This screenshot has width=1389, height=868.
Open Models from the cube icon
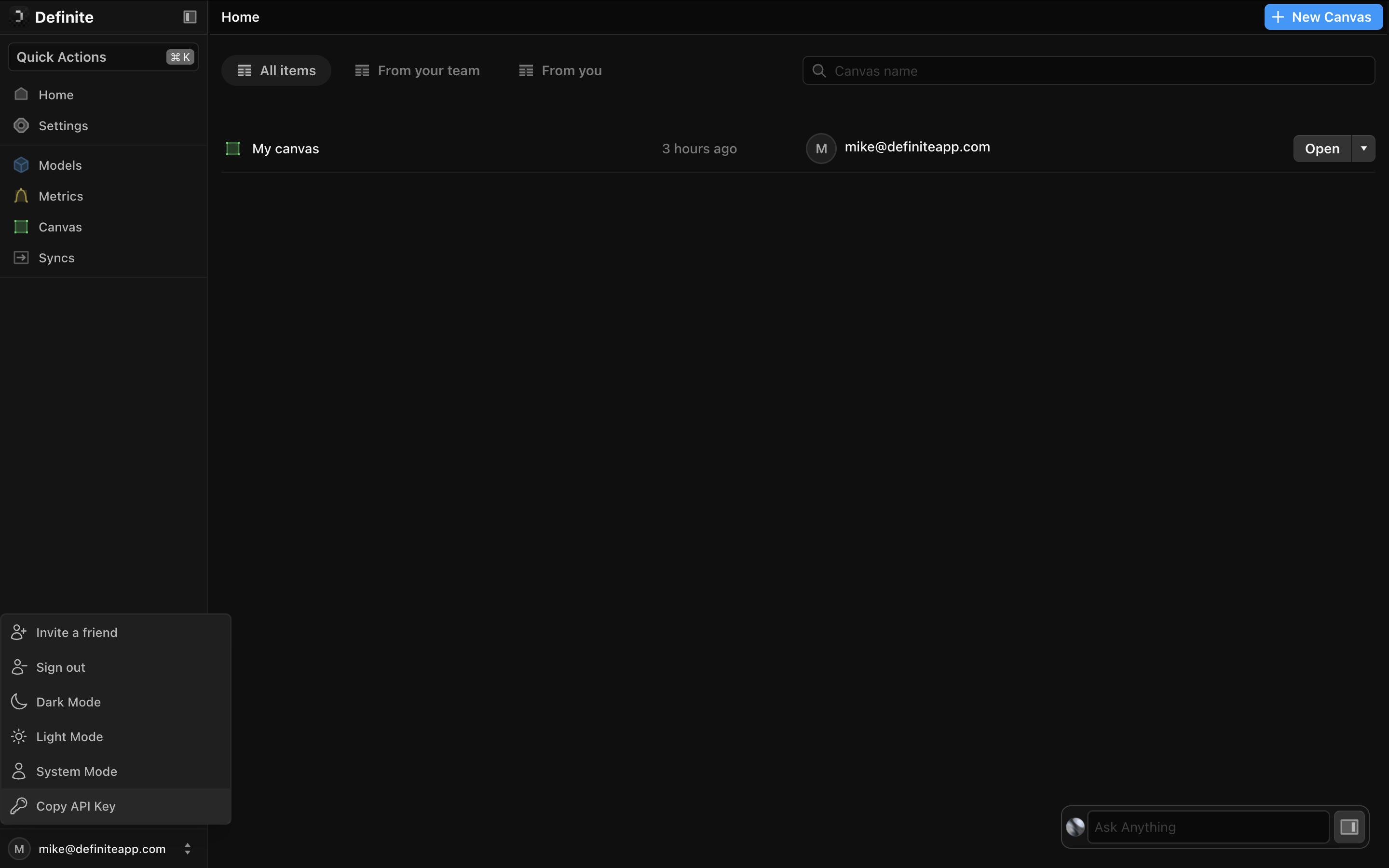point(21,165)
